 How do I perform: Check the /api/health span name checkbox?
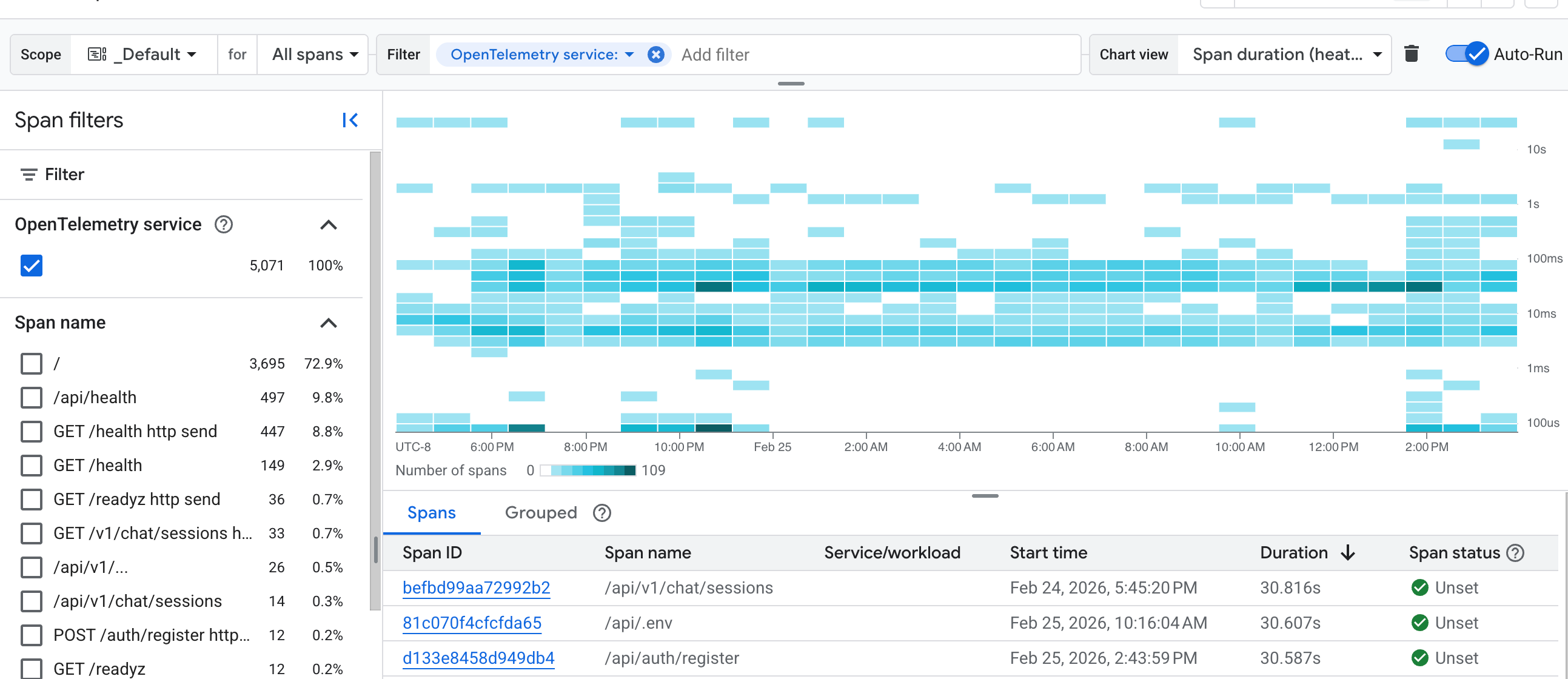click(32, 397)
